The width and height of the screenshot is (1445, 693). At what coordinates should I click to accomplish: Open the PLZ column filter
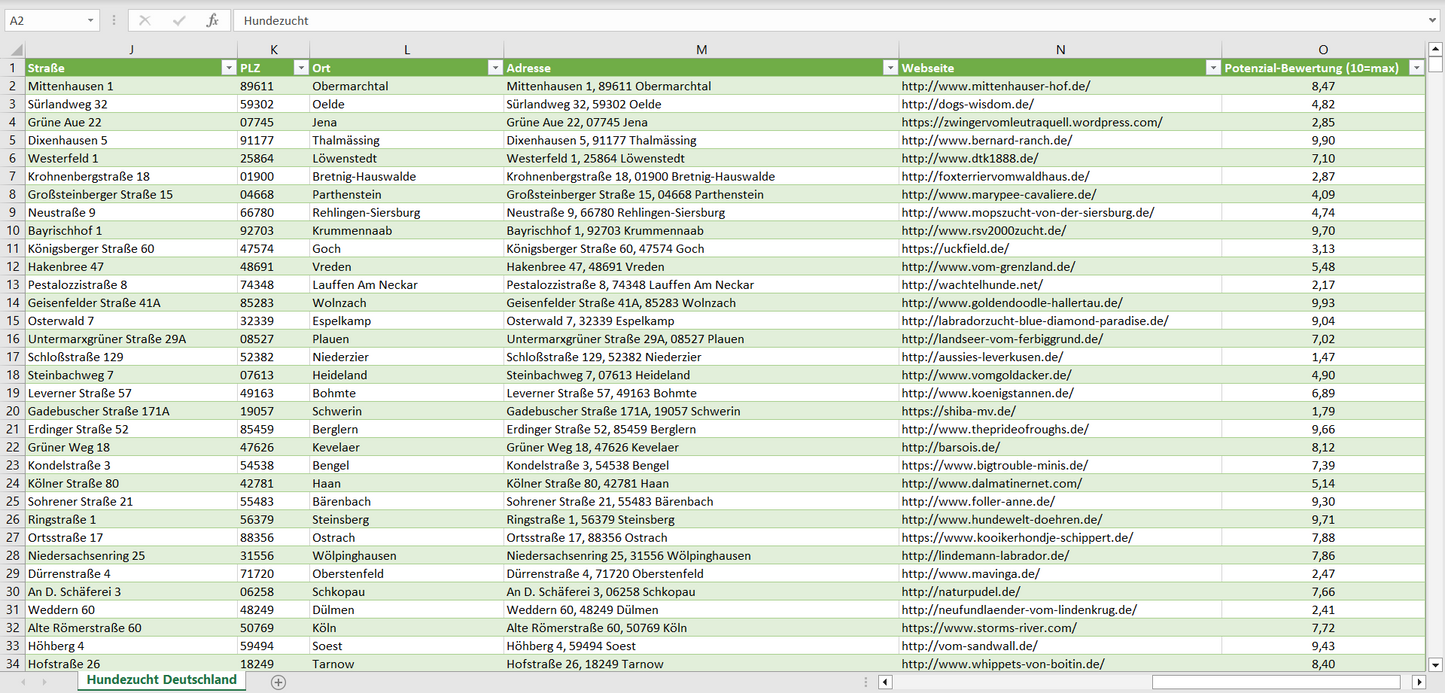click(301, 67)
